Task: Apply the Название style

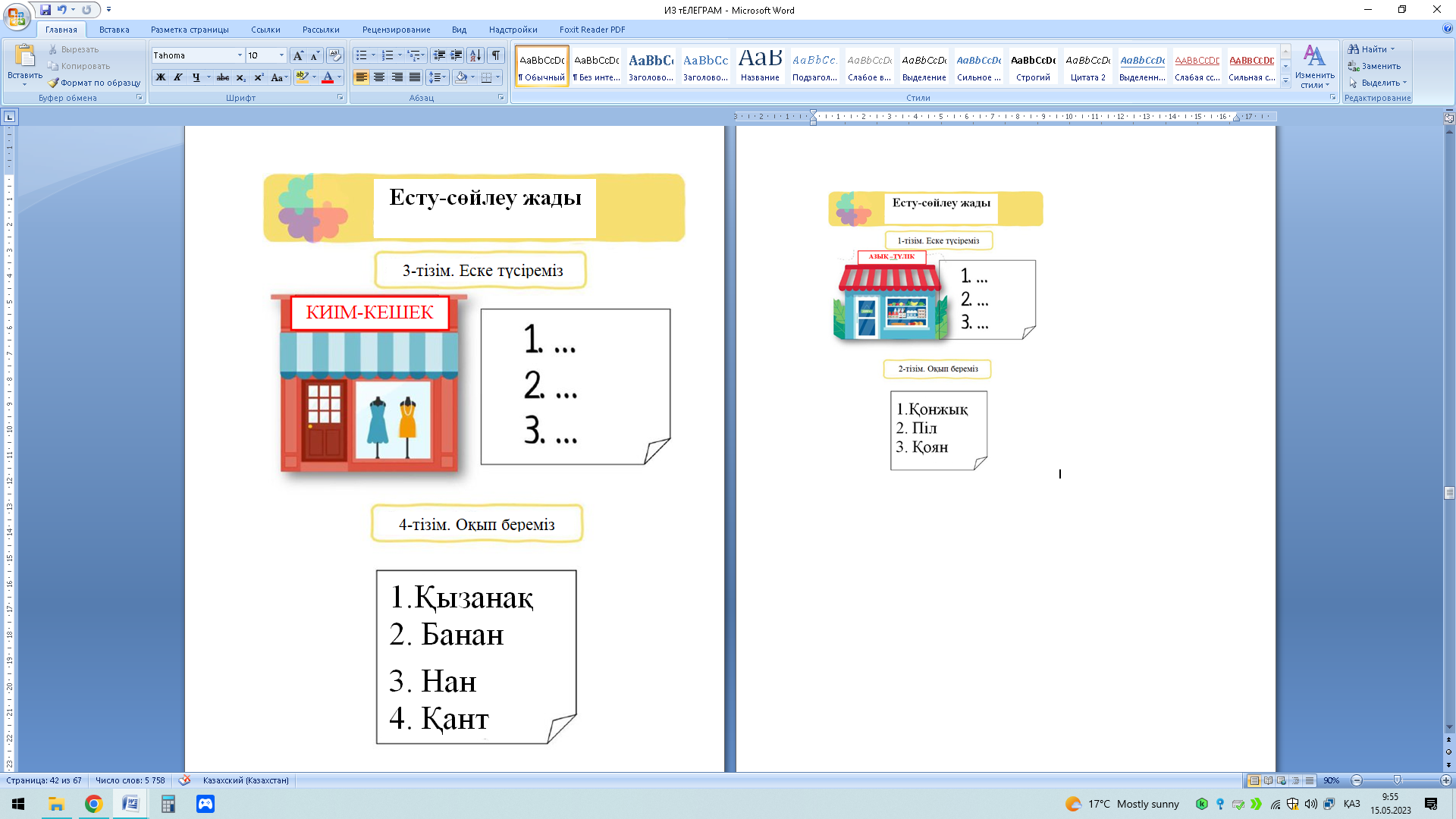Action: 760,66
